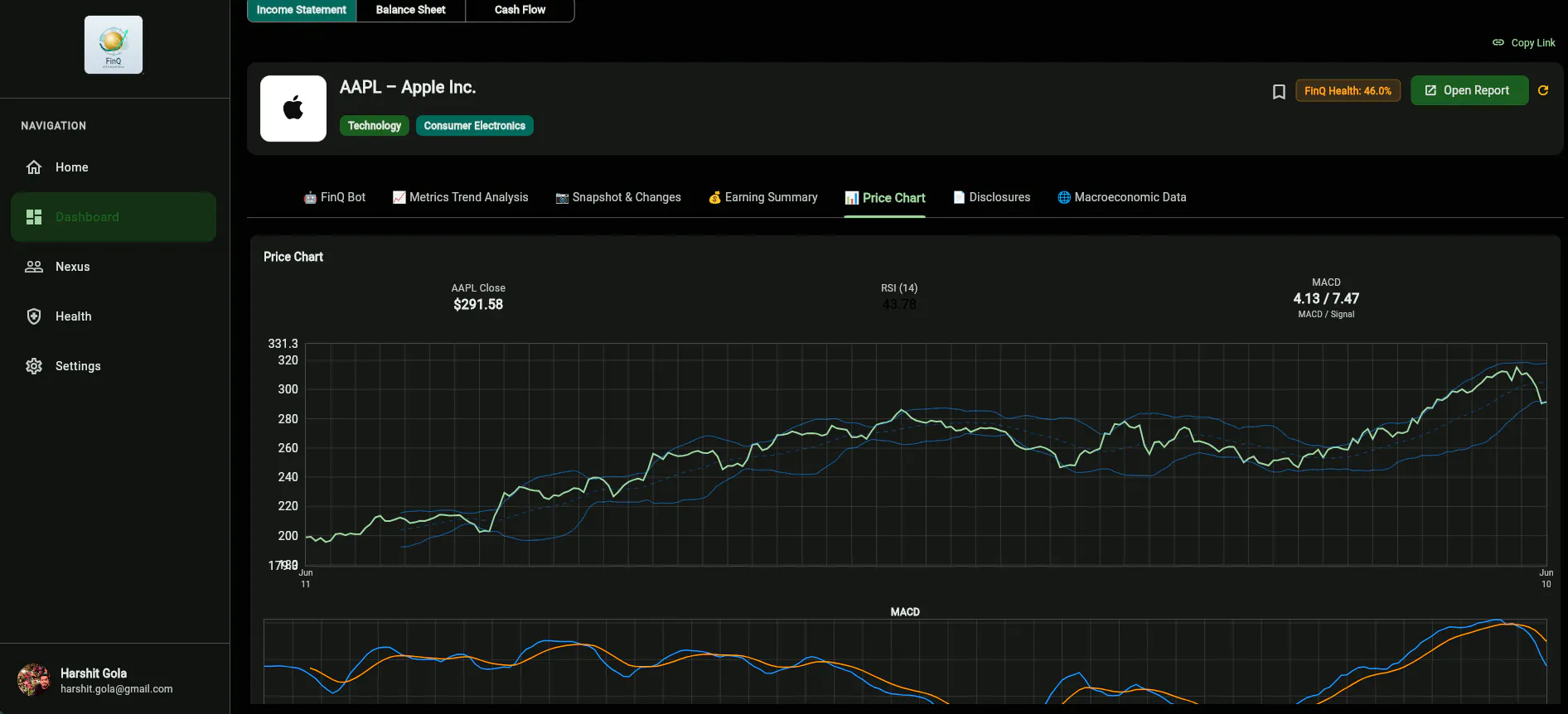Click the Price Chart heading
The image size is (1568, 714).
tap(293, 257)
